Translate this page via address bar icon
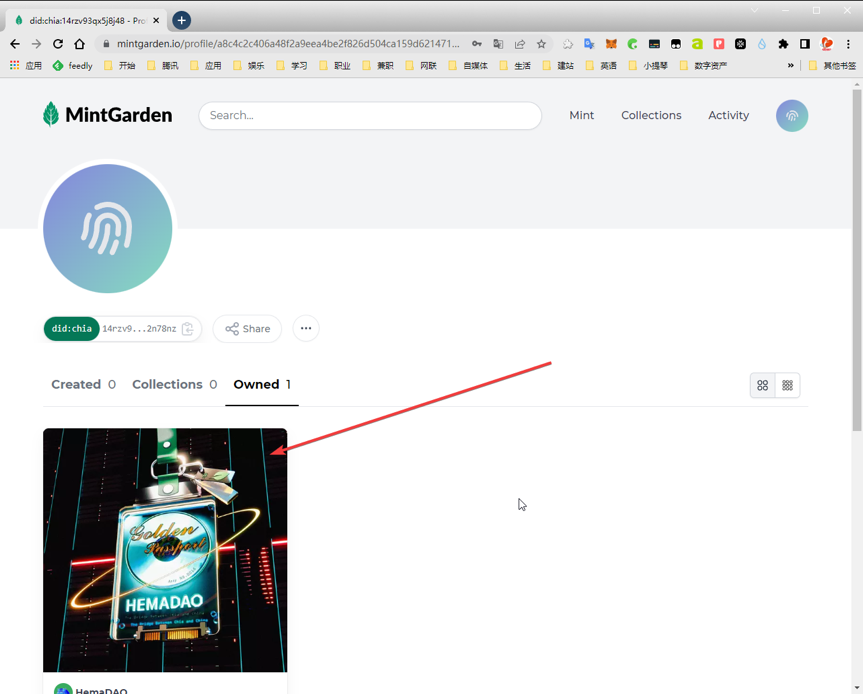The width and height of the screenshot is (863, 694). click(x=498, y=44)
